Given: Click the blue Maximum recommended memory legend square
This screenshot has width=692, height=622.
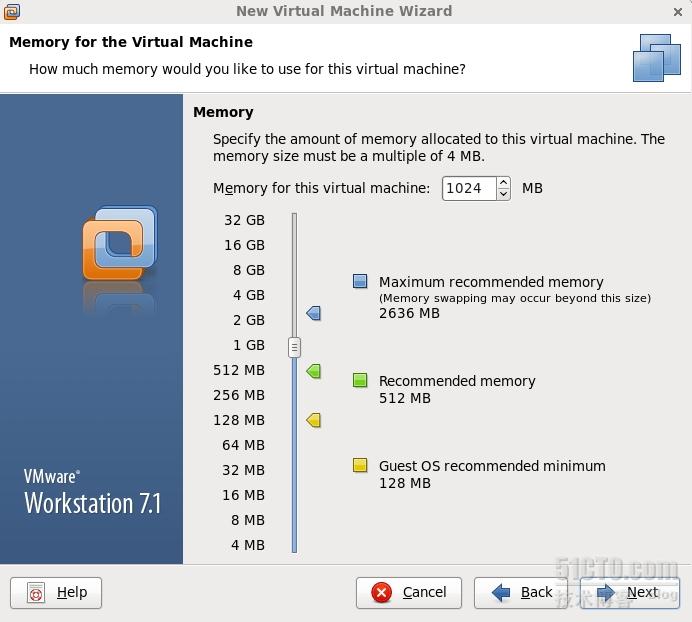Looking at the screenshot, I should click(x=360, y=281).
